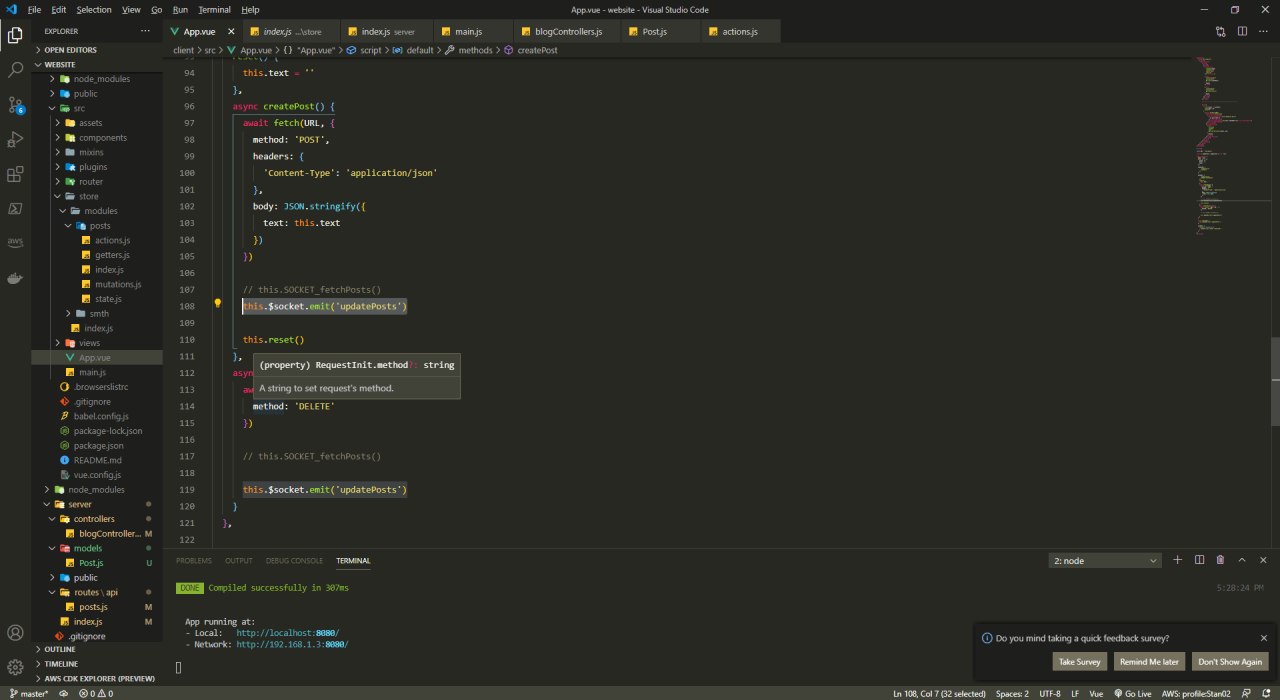Image resolution: width=1280 pixels, height=700 pixels.
Task: Open the Explorer view in activity bar
Action: tap(15, 35)
